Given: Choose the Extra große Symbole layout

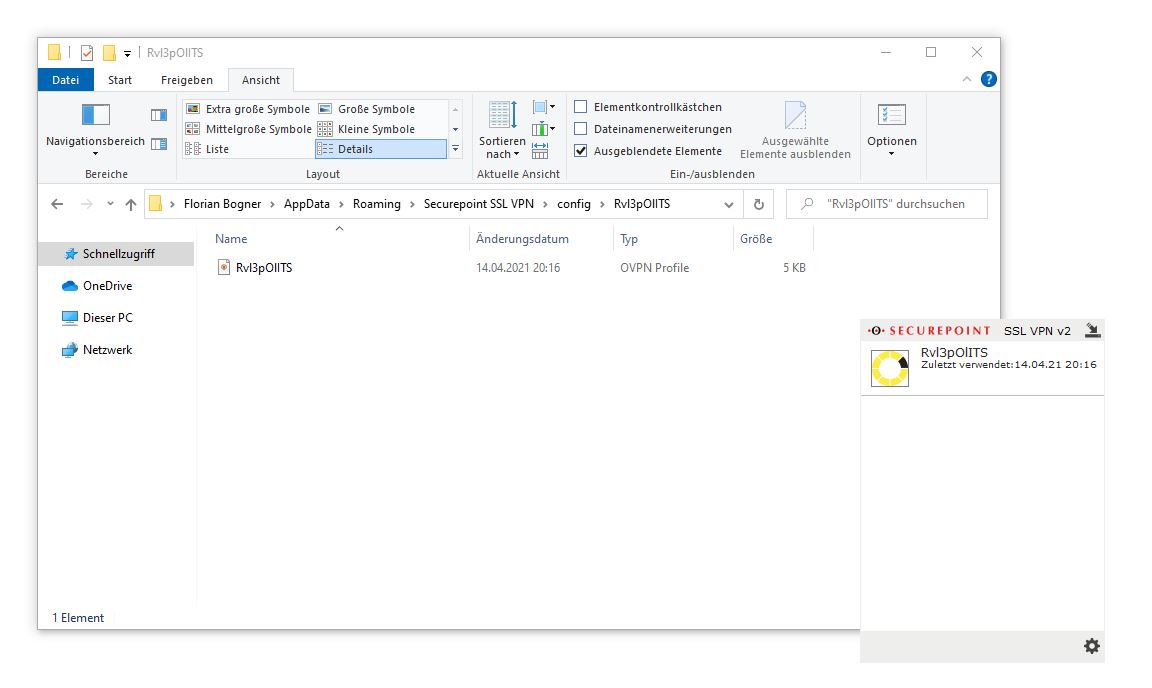Looking at the screenshot, I should (257, 109).
